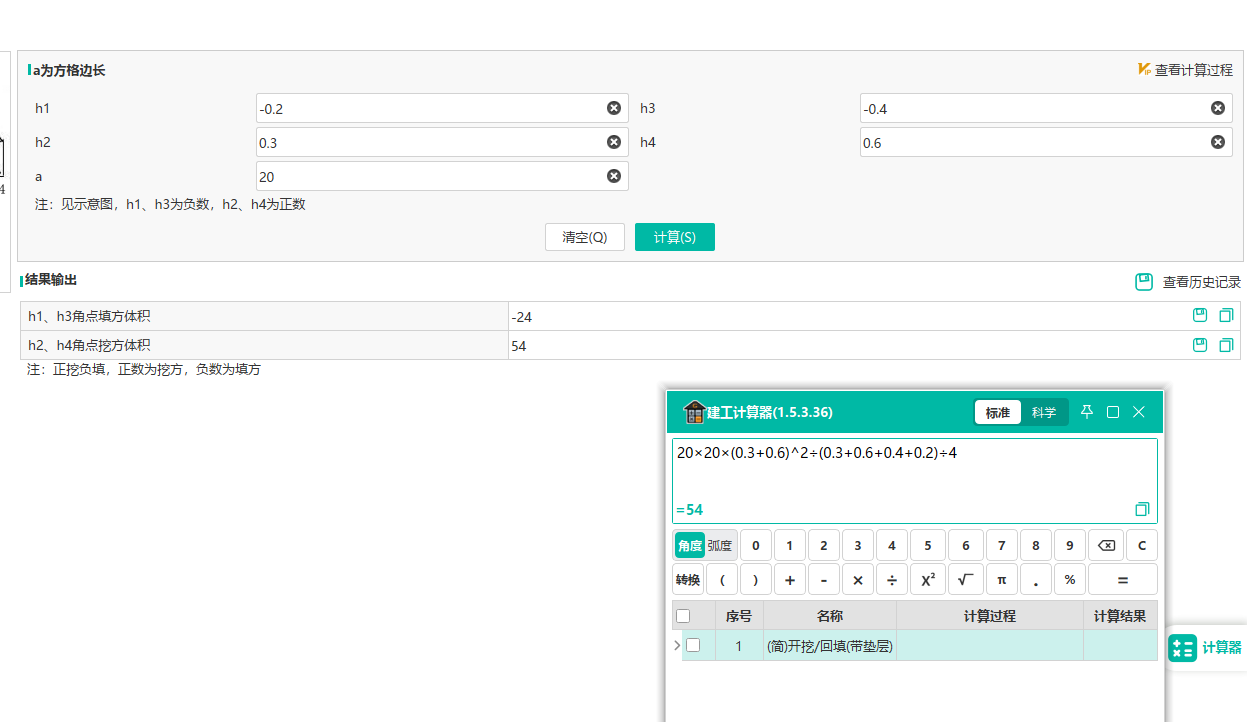Switch to the 科学 calculator tab

point(1044,412)
